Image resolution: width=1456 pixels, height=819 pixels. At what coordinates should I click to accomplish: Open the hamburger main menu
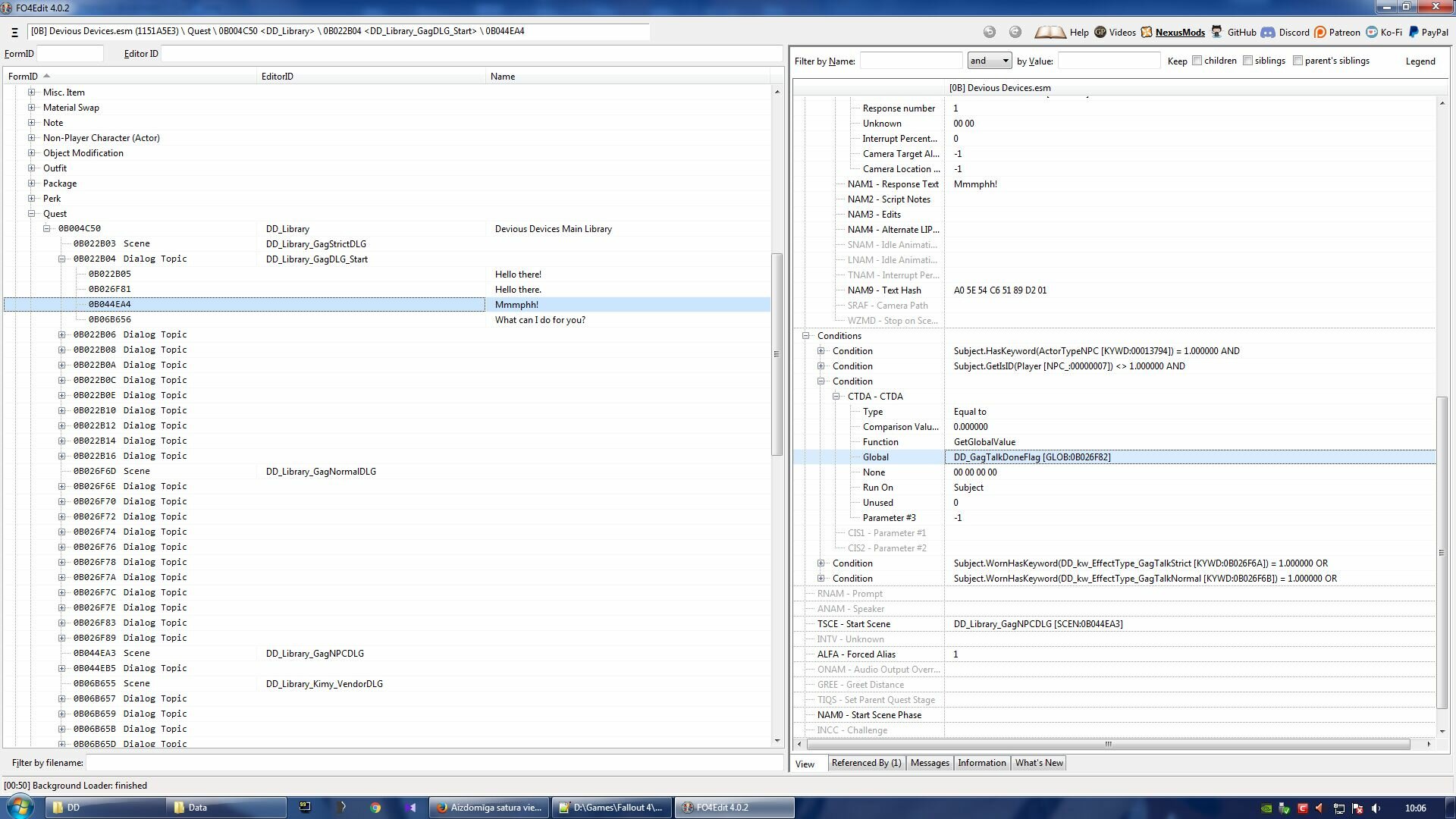pyautogui.click(x=14, y=32)
